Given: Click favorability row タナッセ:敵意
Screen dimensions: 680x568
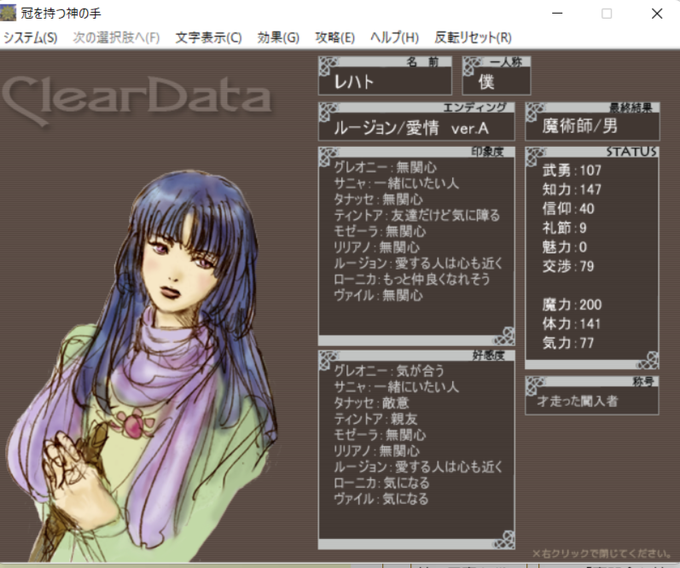Looking at the screenshot, I should coord(371,403).
